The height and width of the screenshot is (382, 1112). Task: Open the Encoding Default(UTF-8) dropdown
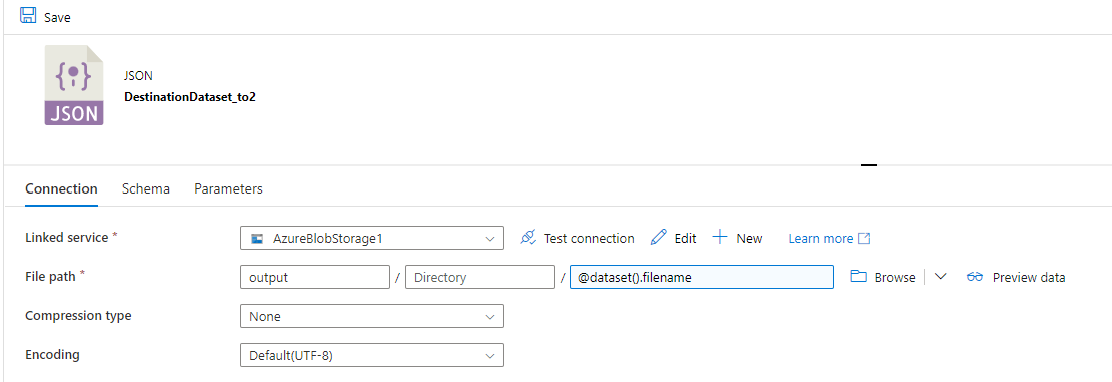pyautogui.click(x=372, y=355)
